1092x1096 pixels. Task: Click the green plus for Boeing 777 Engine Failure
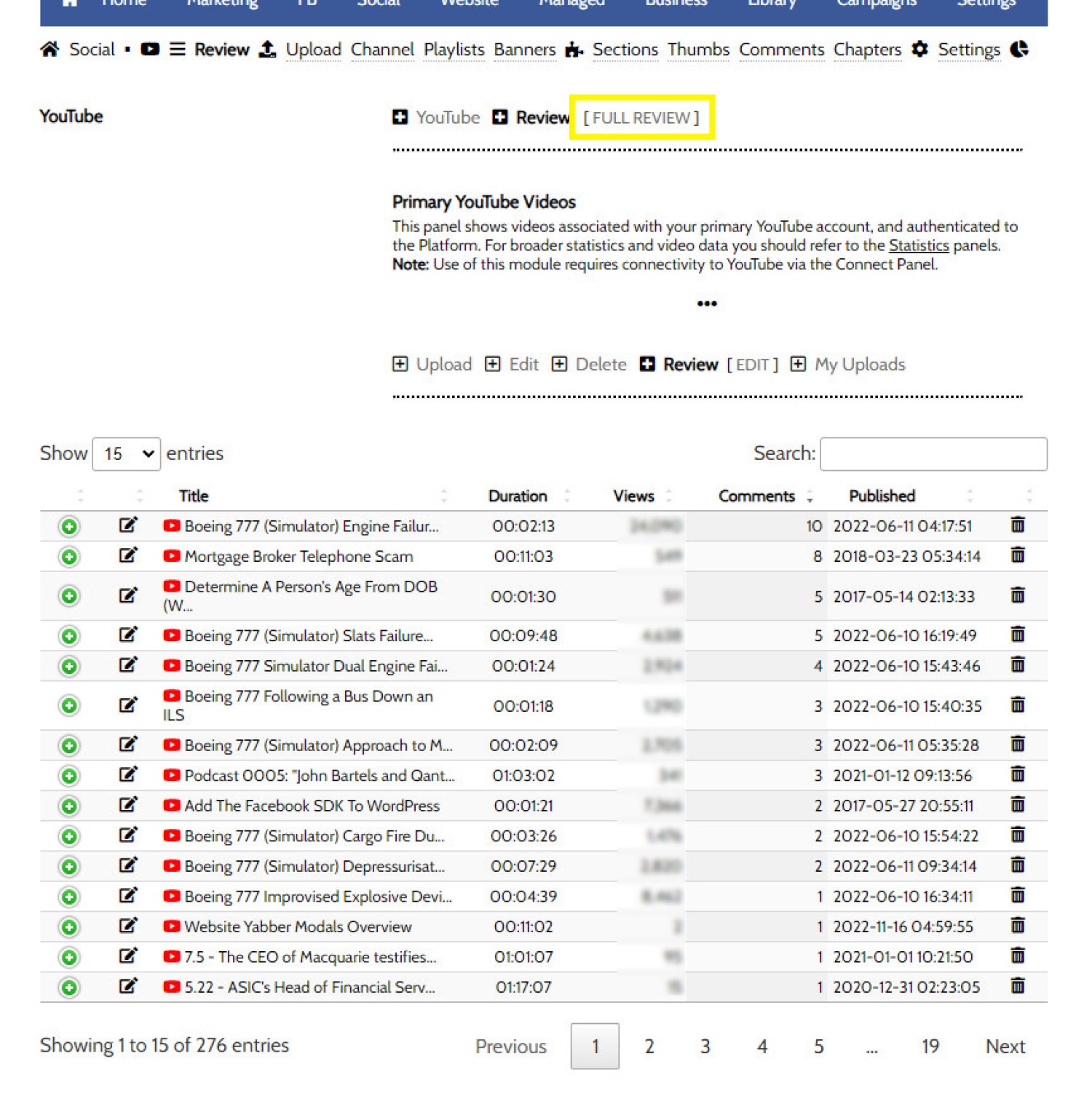(x=69, y=527)
